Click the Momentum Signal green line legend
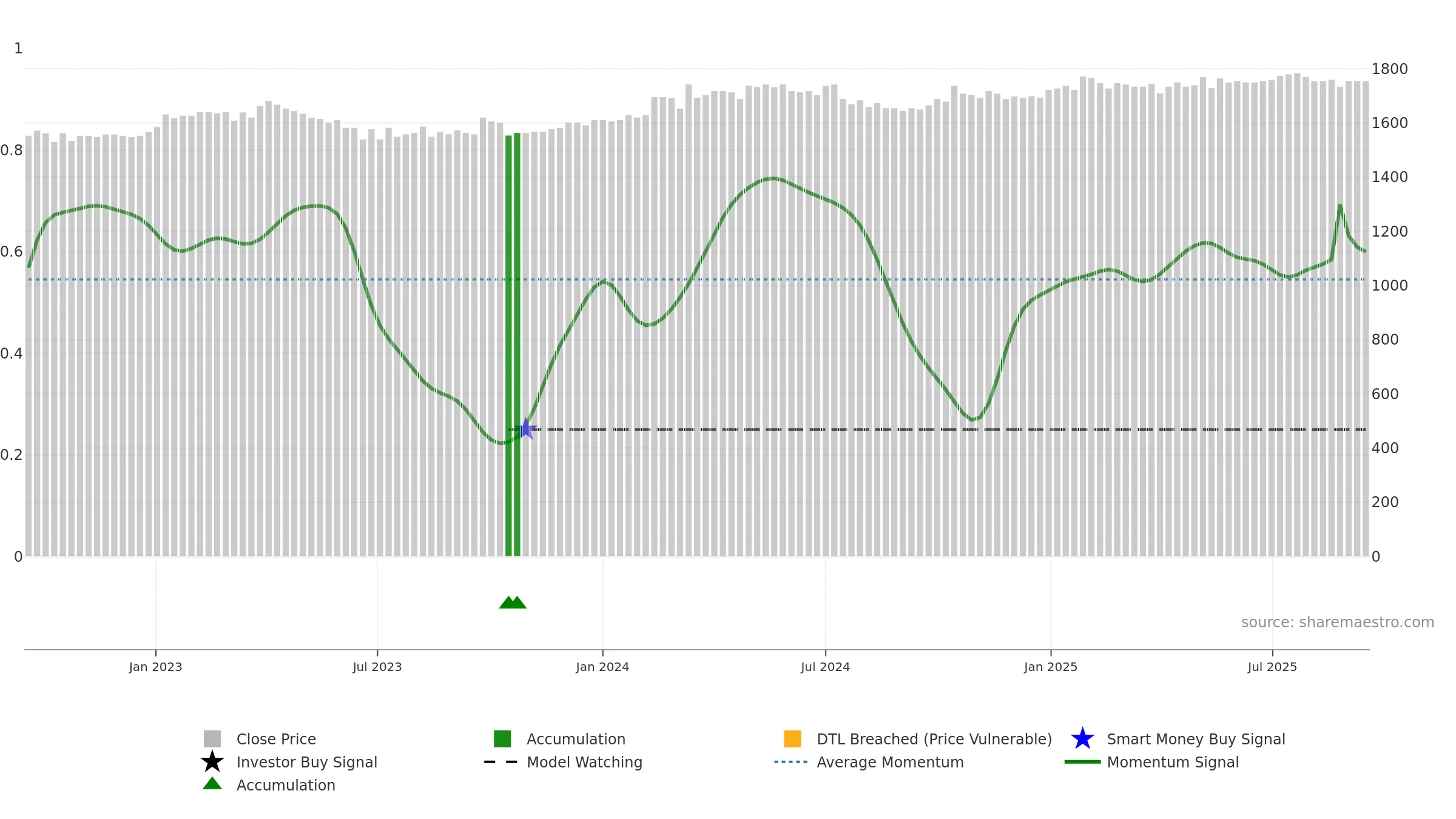The height and width of the screenshot is (819, 1456). pyautogui.click(x=1082, y=762)
